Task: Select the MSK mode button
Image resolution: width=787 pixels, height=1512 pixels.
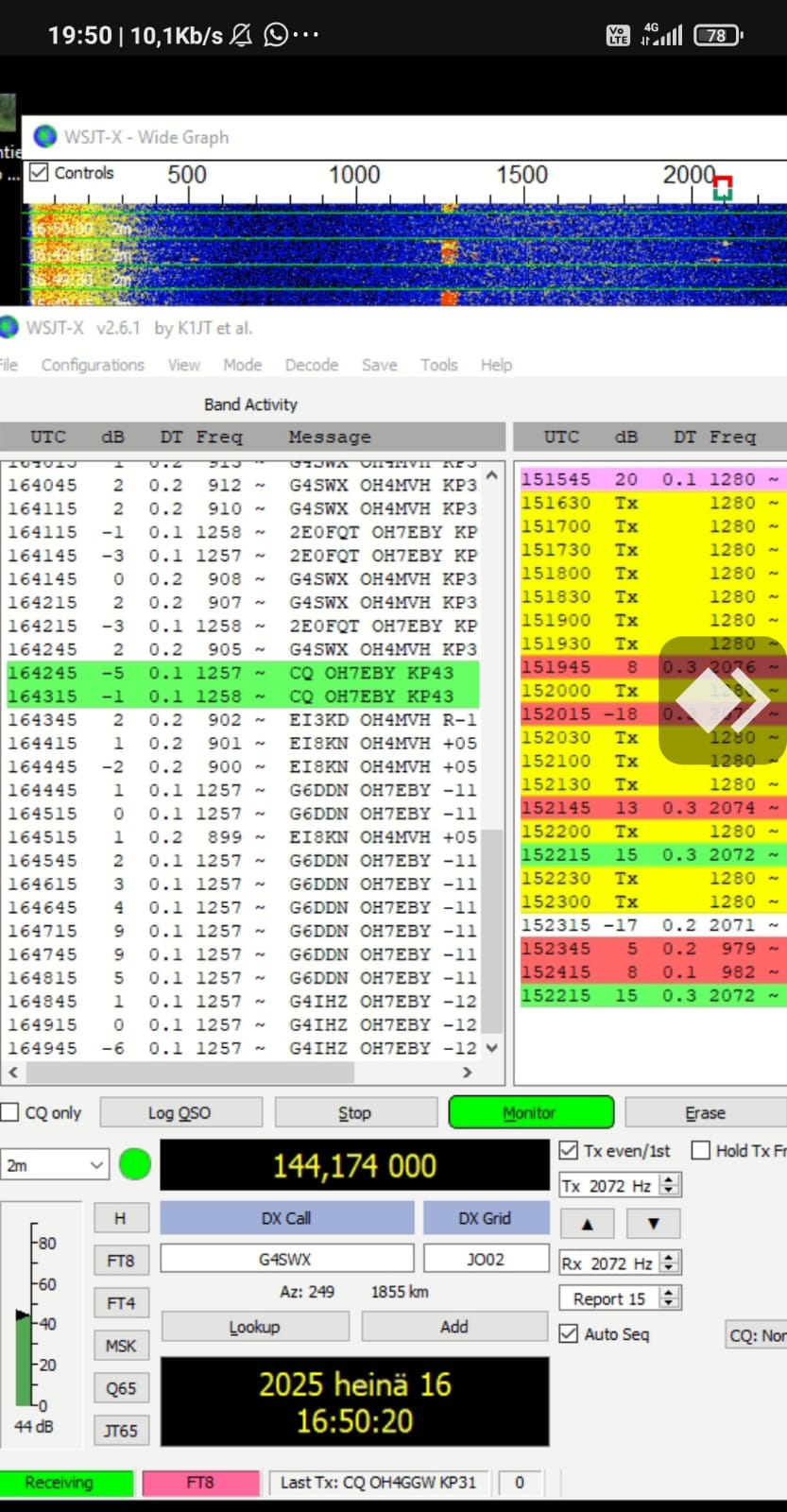Action: click(x=121, y=1346)
